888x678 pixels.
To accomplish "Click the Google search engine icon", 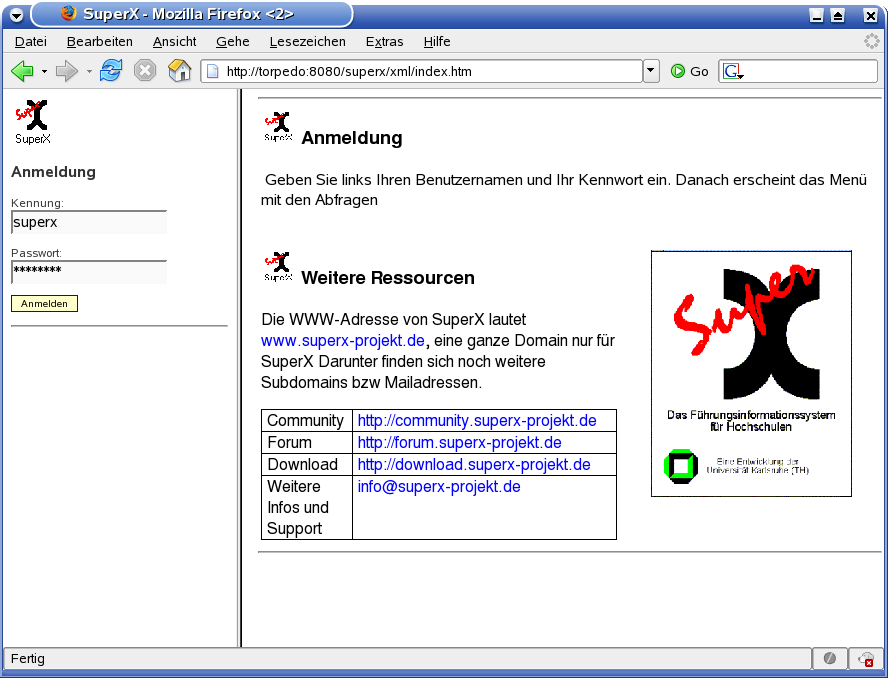I will (x=731, y=71).
